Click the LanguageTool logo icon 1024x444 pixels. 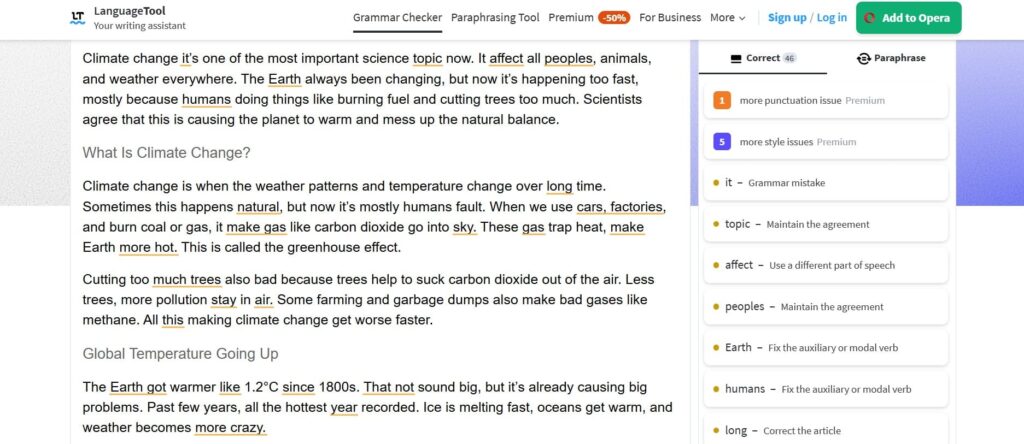[x=78, y=18]
